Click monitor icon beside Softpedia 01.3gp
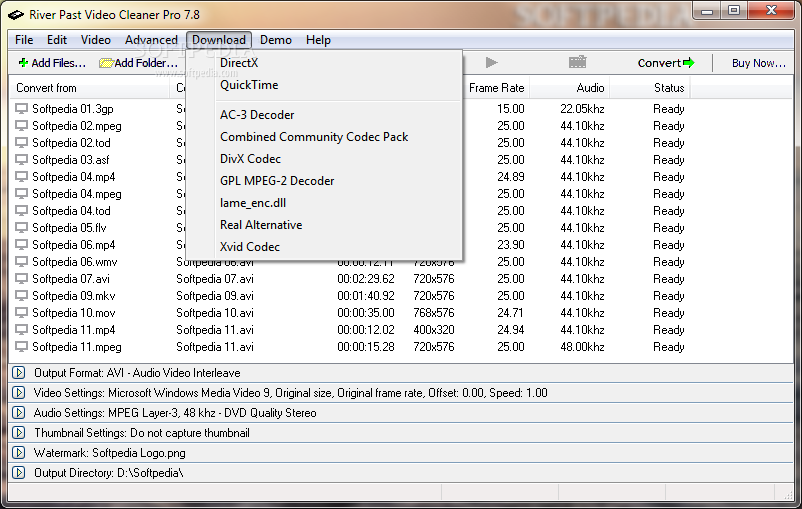The width and height of the screenshot is (802, 509). [21, 109]
